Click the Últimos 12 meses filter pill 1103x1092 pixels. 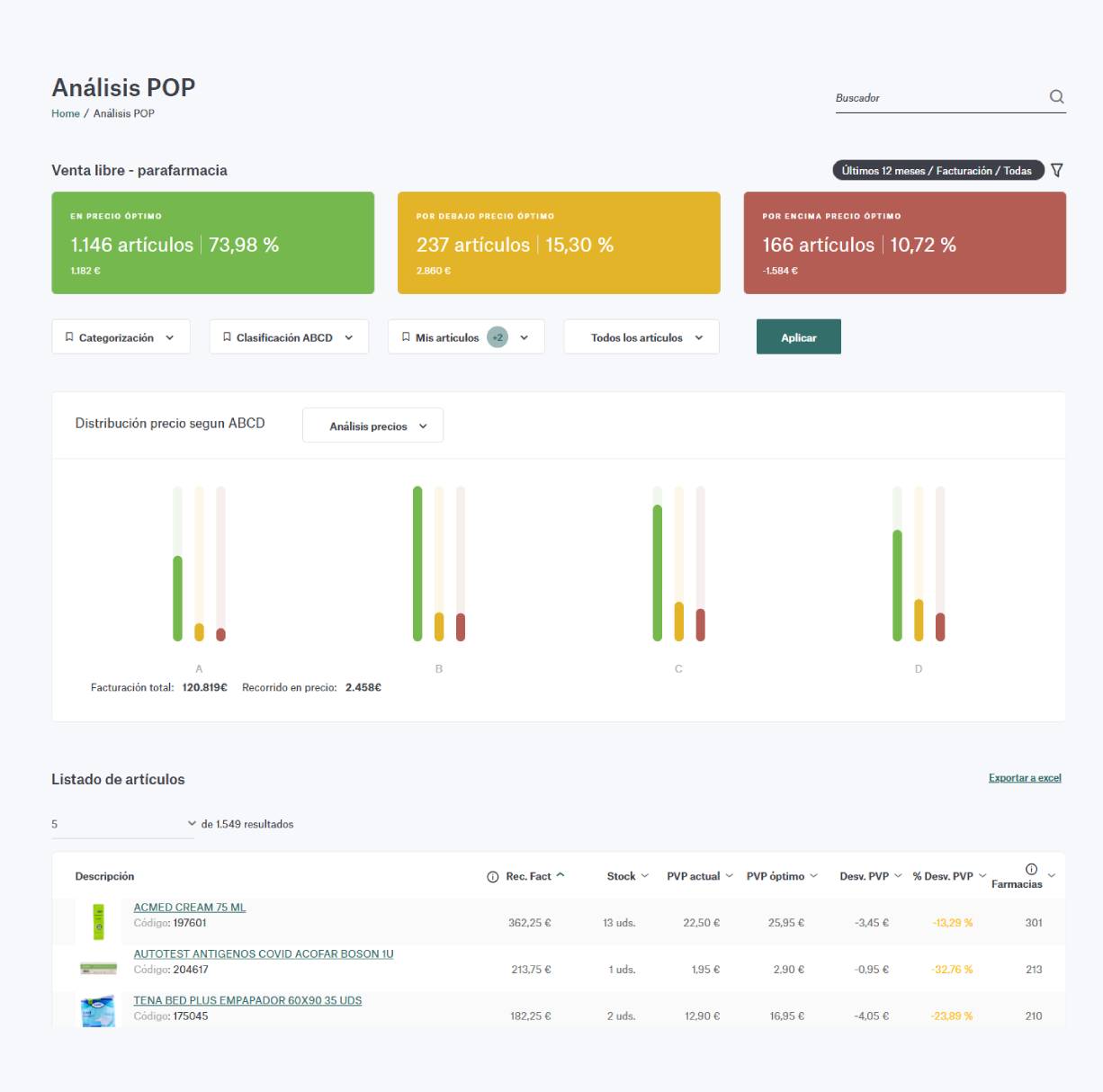click(937, 171)
